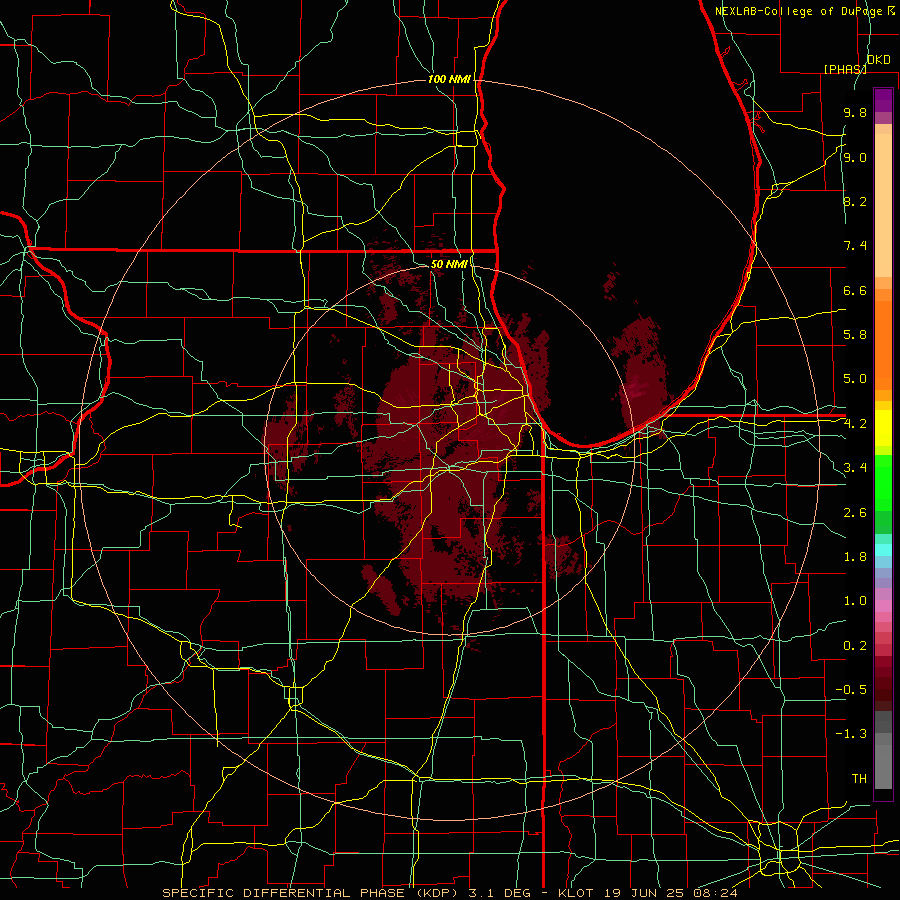Click the 9.0 value on the color scale
The width and height of the screenshot is (900, 900).
(x=855, y=157)
